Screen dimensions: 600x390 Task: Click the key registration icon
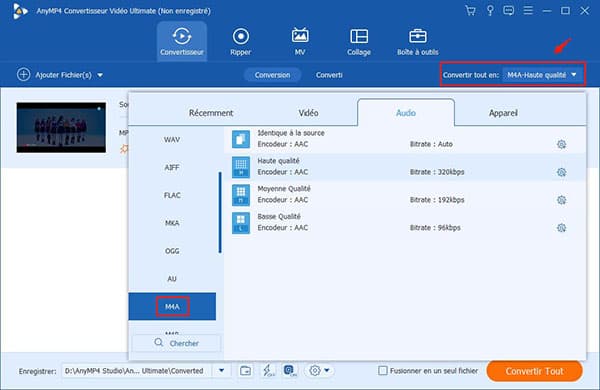(490, 10)
